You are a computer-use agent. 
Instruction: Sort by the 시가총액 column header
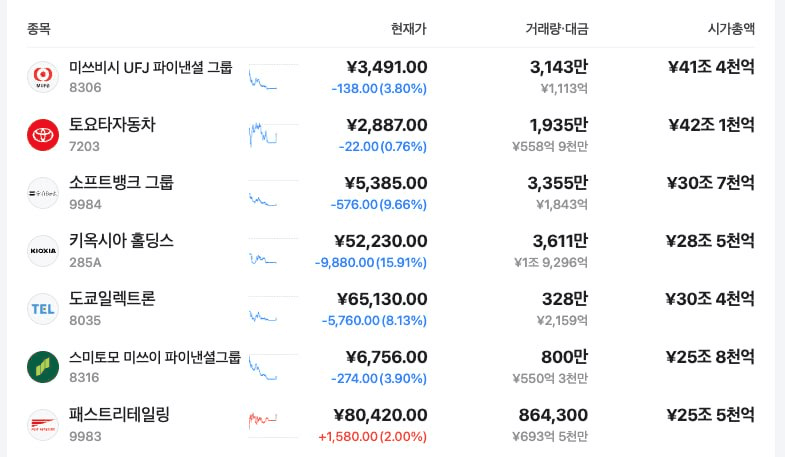(731, 29)
